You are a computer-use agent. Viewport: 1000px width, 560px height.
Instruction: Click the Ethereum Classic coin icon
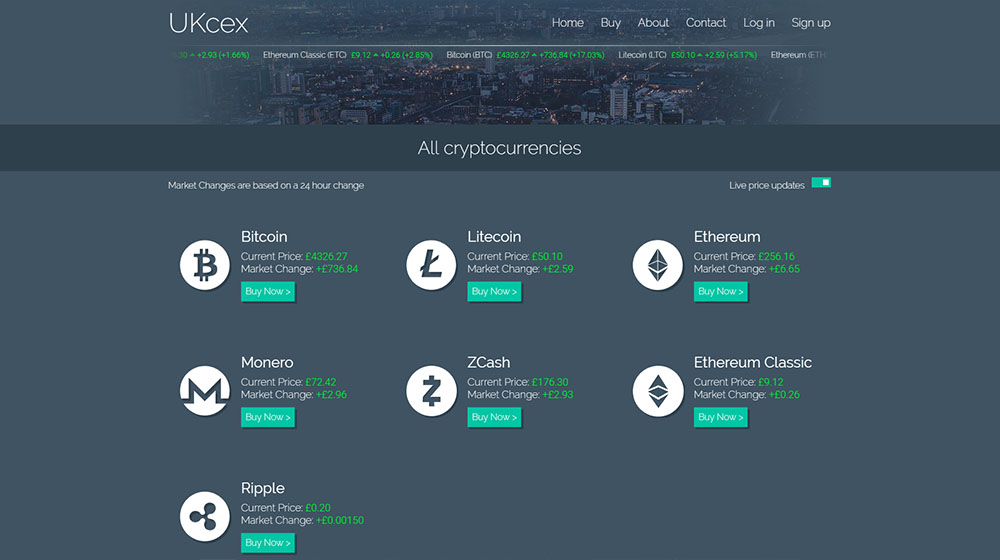tap(658, 390)
